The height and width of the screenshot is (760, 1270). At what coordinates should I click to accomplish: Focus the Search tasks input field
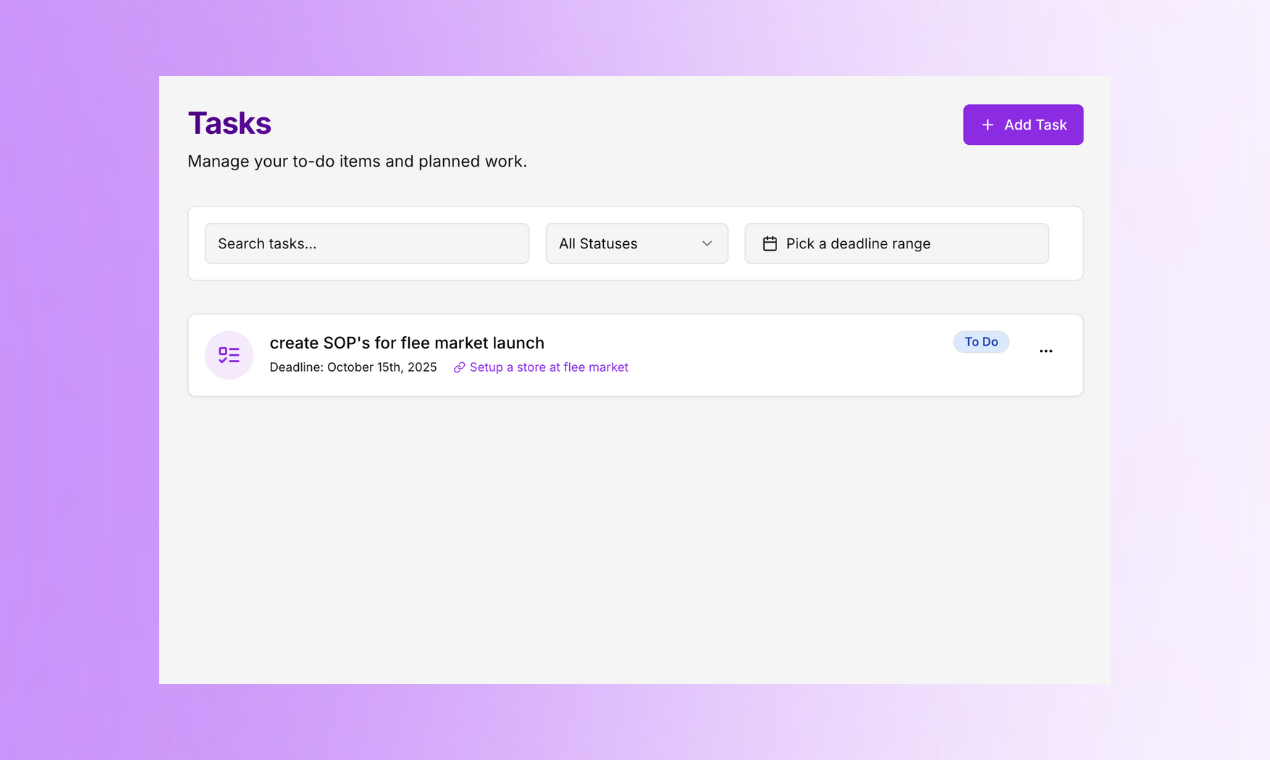tap(367, 244)
